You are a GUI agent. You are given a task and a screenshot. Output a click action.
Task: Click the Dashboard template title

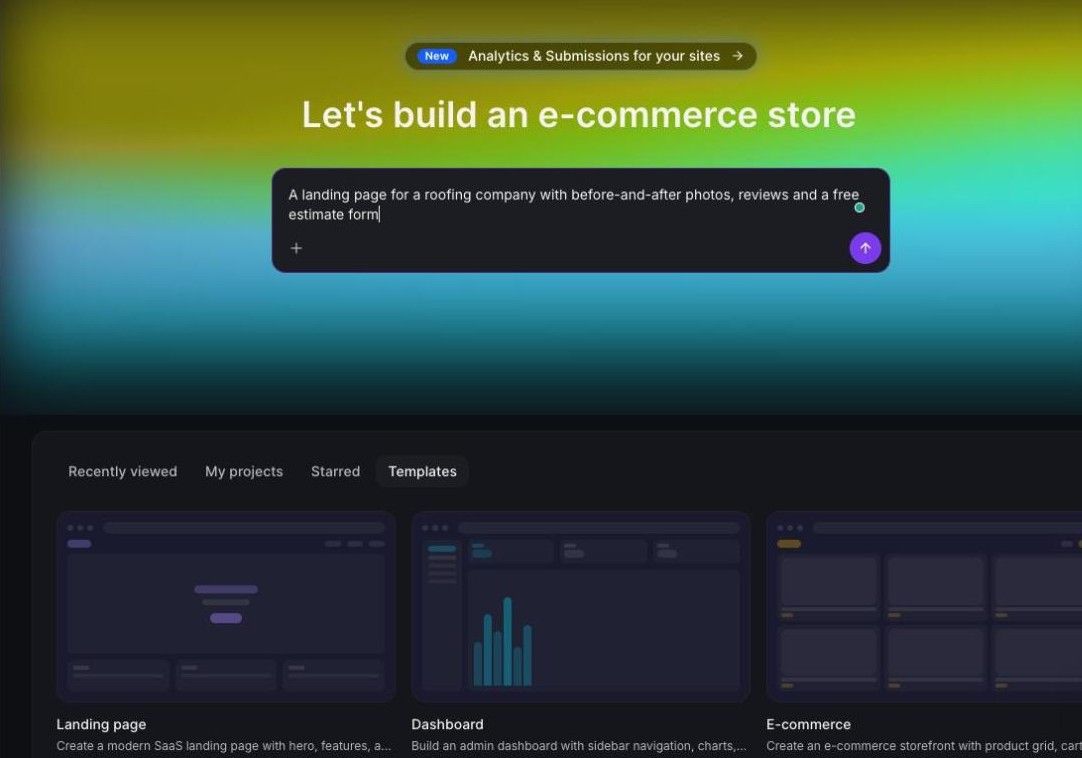pyautogui.click(x=447, y=724)
